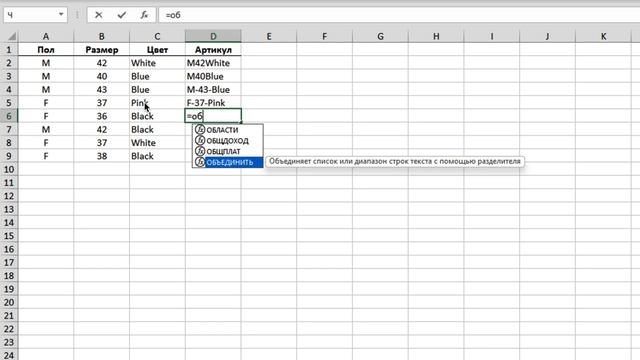Select the Артикул header cell
Viewport: 640px width, 360px height.
pyautogui.click(x=213, y=50)
